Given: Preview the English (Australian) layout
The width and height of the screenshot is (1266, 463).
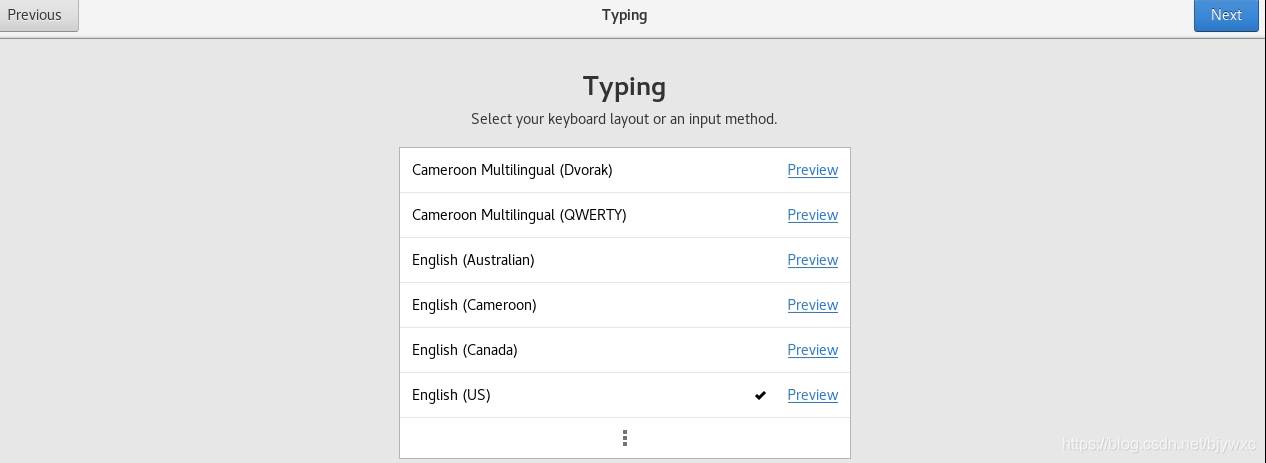Looking at the screenshot, I should pyautogui.click(x=812, y=260).
